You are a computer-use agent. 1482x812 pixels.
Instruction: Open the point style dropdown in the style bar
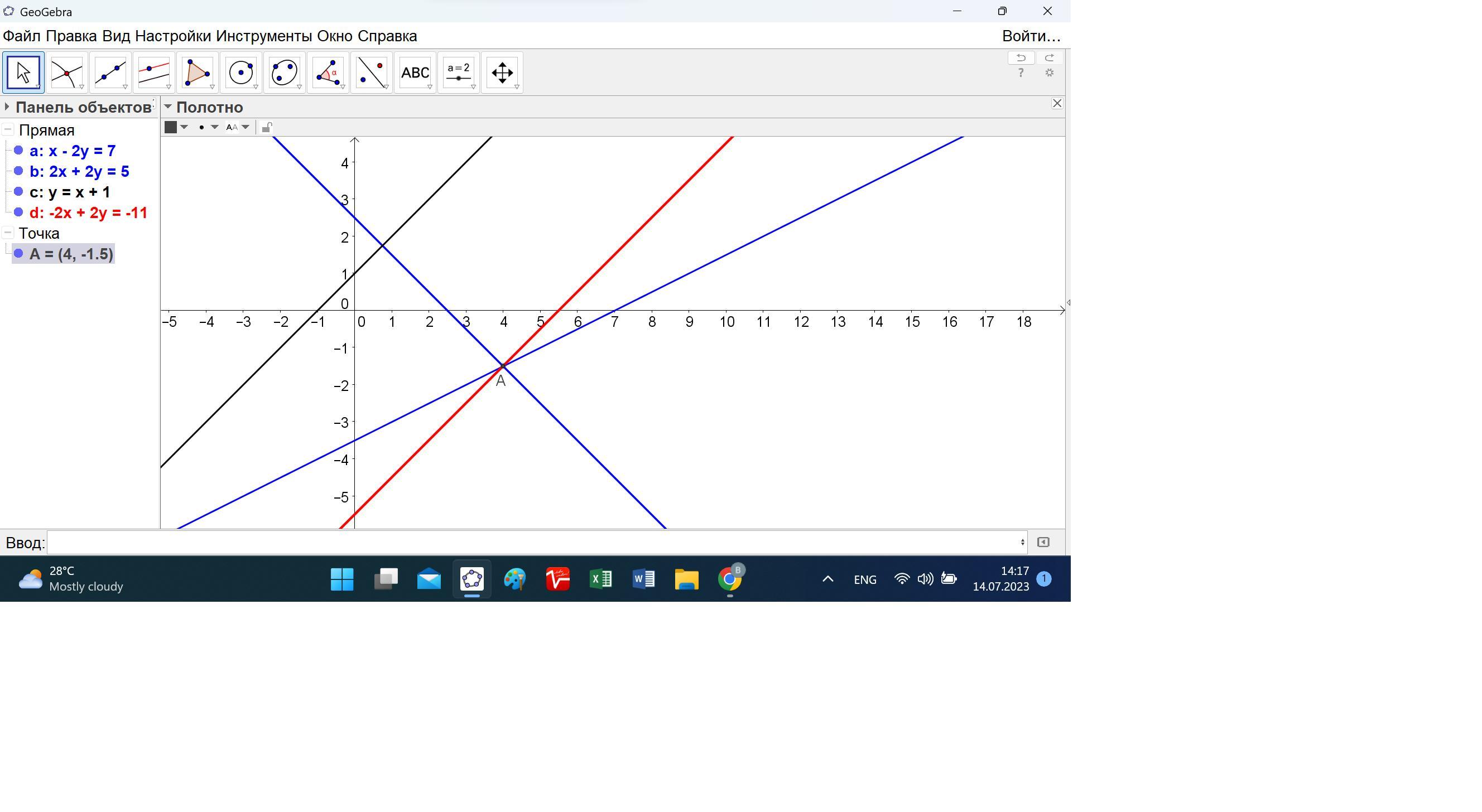(x=214, y=127)
